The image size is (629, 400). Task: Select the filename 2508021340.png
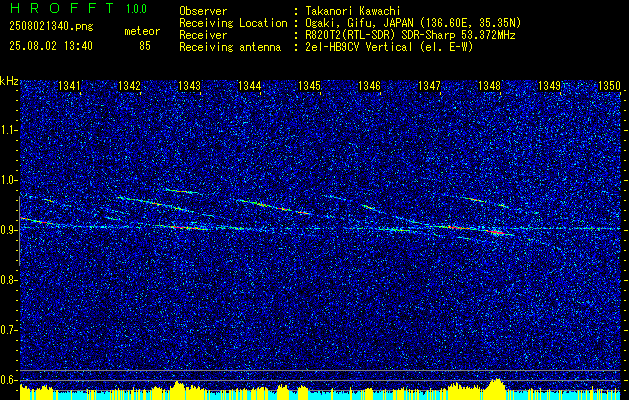pos(51,27)
